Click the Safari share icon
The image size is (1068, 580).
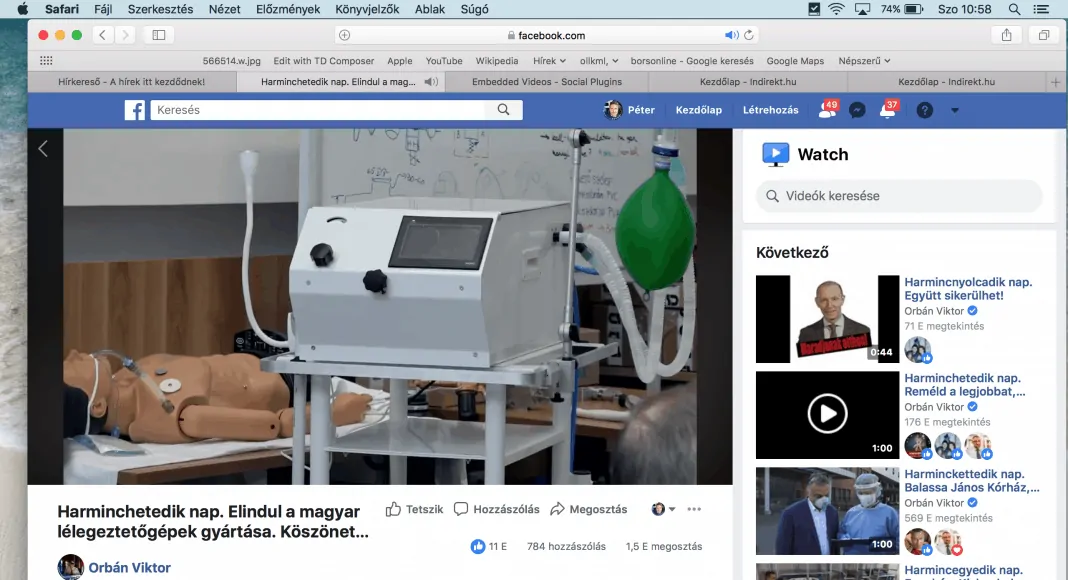pos(1007,35)
